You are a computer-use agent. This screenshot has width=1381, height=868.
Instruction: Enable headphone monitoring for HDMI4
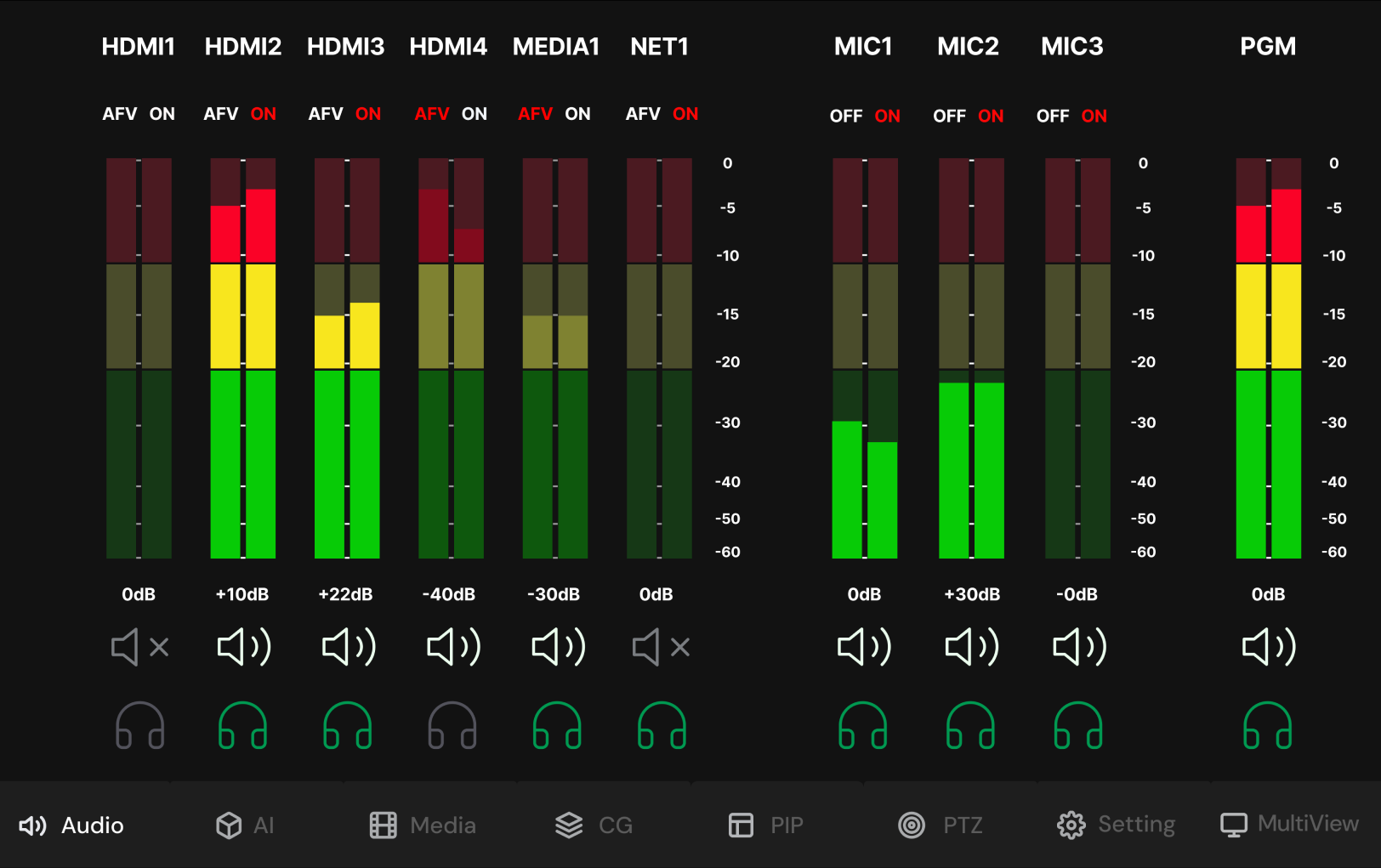452,725
